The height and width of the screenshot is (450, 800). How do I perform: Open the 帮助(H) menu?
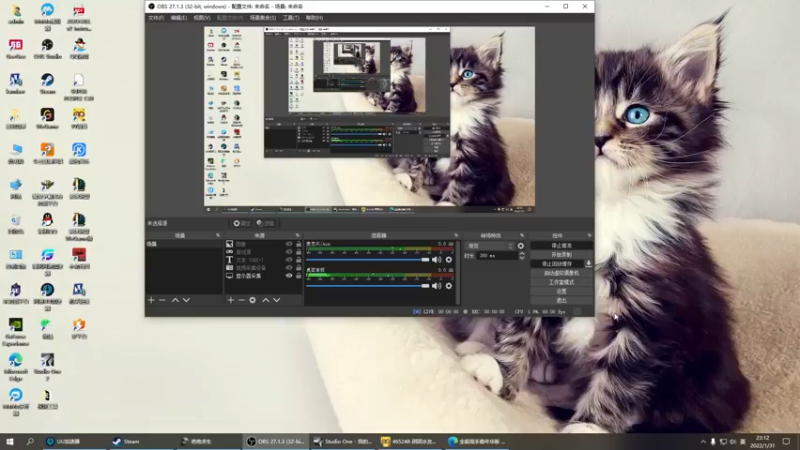[x=314, y=18]
